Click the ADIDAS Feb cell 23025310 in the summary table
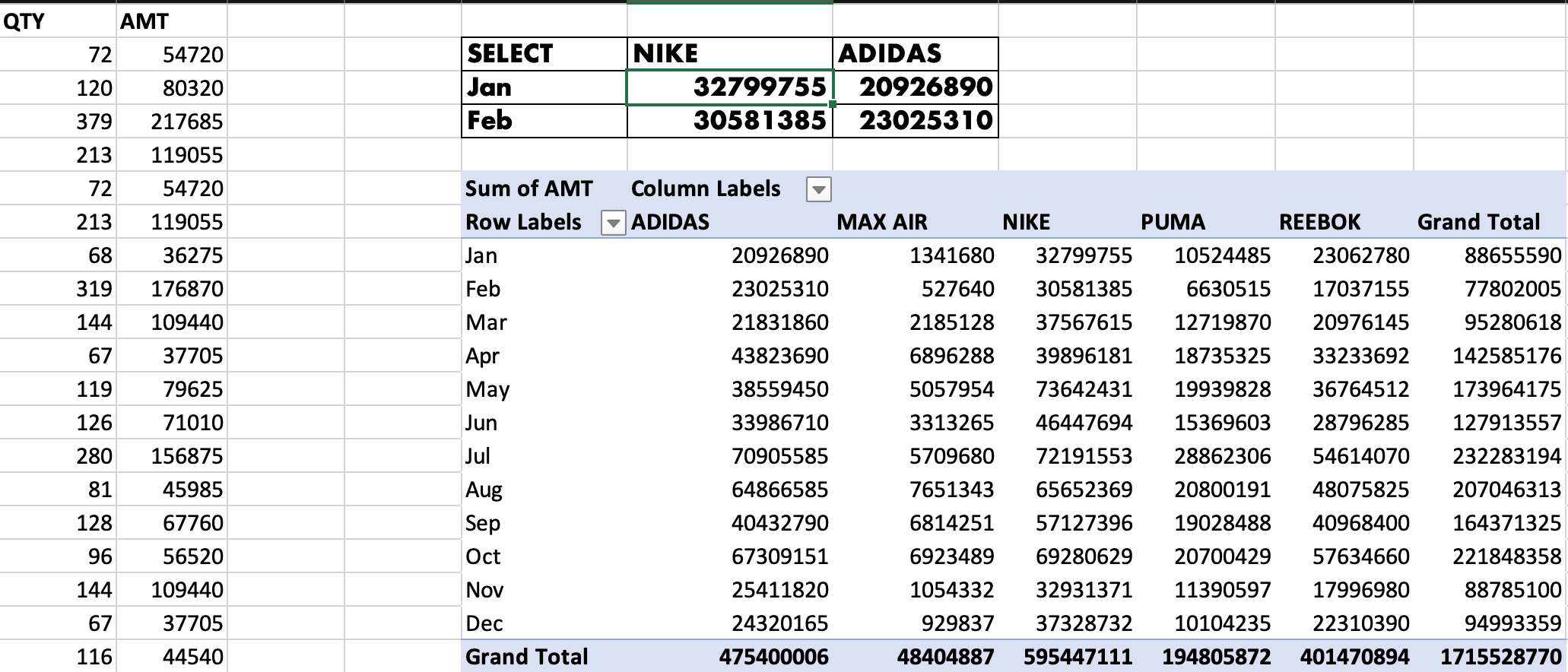Viewport: 1568px width, 672px height. click(x=916, y=121)
